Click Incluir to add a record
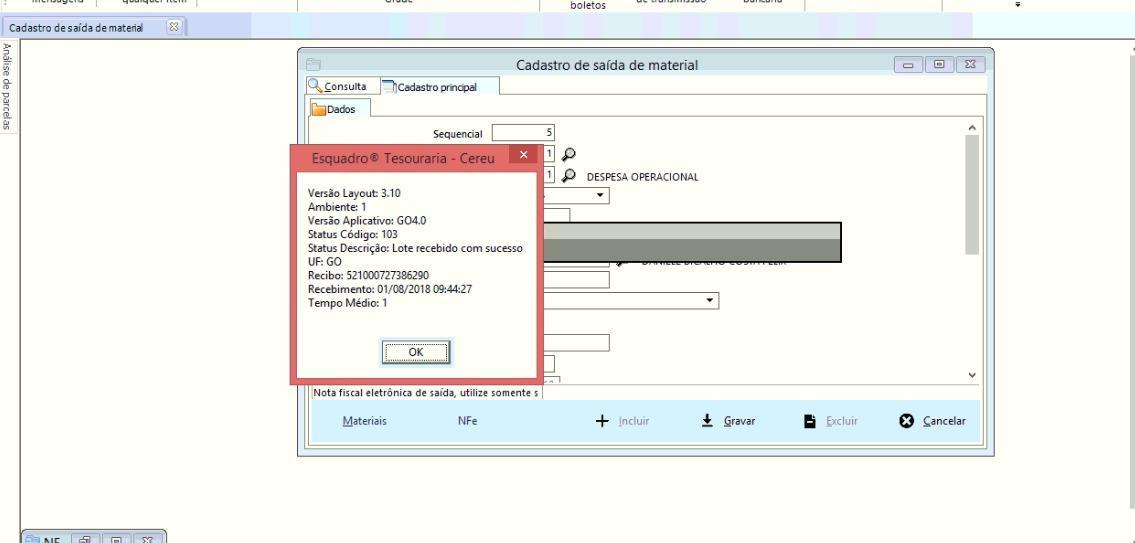This screenshot has width=1135, height=543. [x=623, y=421]
